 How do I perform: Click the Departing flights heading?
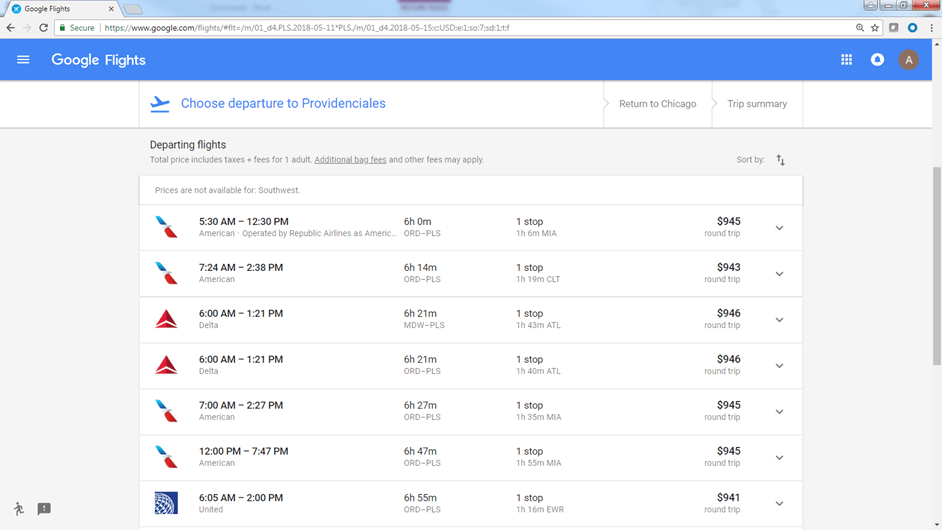pos(187,145)
